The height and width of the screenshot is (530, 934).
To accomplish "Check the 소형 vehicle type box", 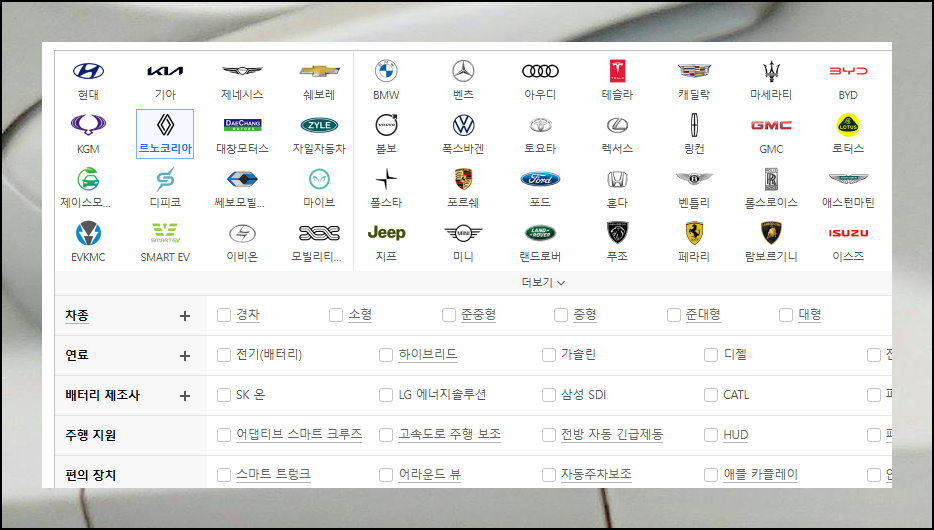I will [336, 315].
